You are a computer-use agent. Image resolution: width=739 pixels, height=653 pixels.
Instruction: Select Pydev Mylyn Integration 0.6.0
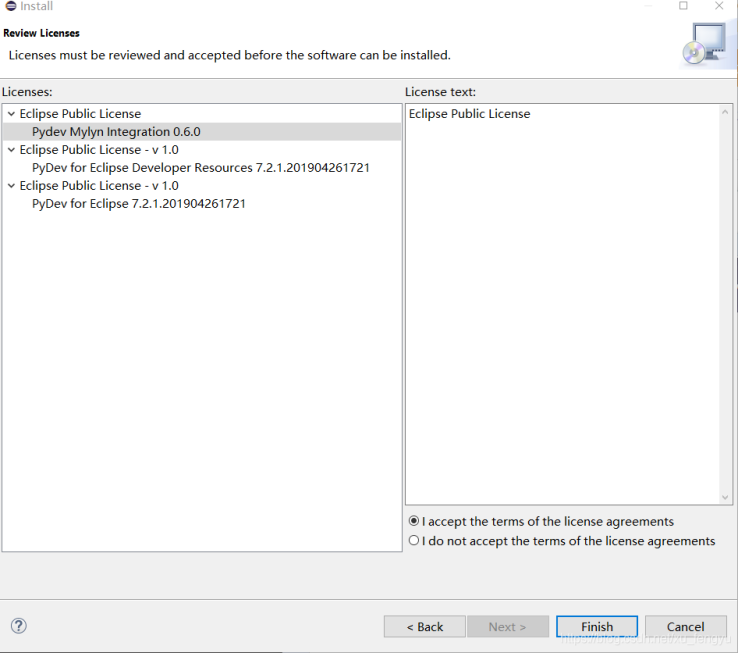116,132
